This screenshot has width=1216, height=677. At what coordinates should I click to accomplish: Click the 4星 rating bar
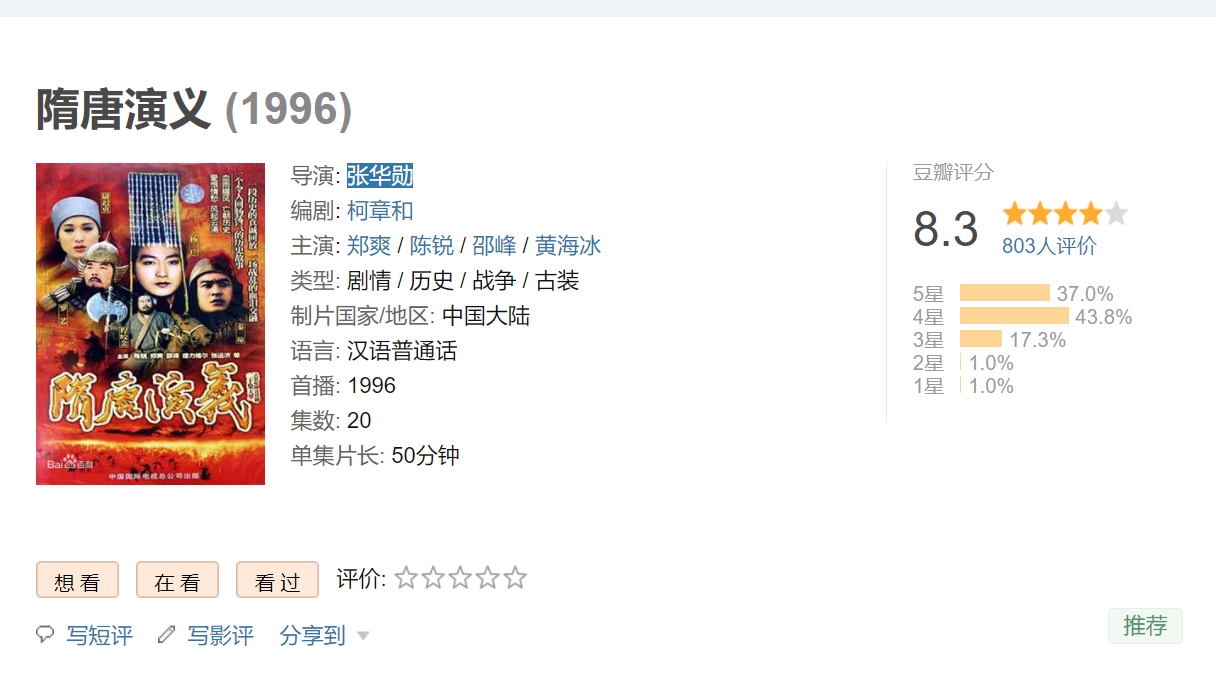[1014, 316]
